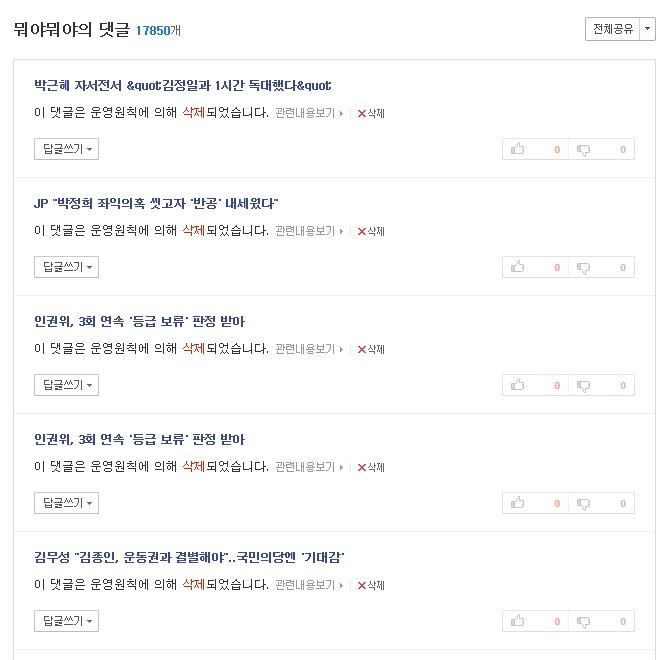Thumbs-up the first 인권위 등급 보류 comment

click(535, 385)
